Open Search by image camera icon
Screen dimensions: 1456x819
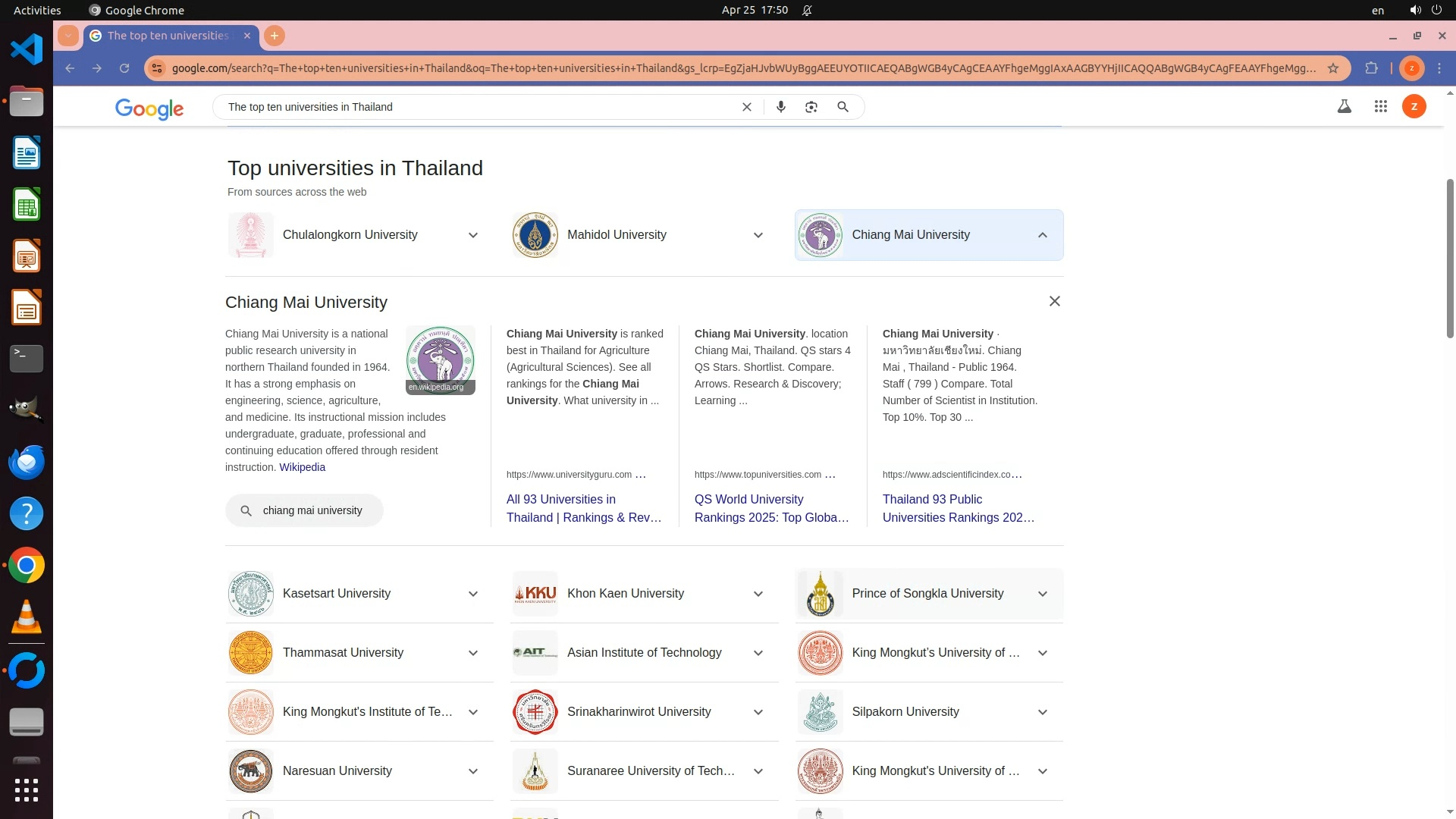coord(811,107)
